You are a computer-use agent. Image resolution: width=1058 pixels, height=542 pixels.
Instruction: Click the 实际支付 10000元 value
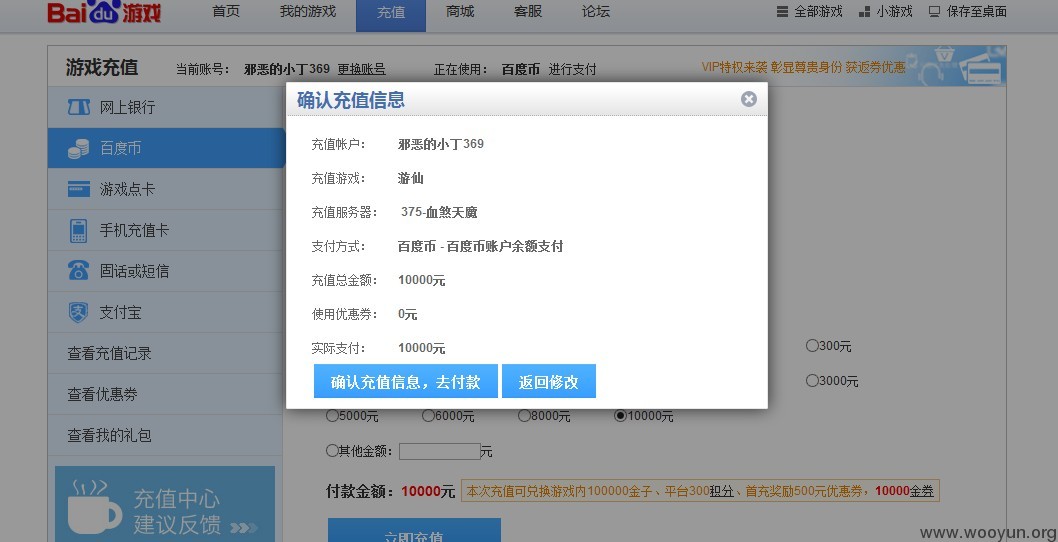[422, 348]
